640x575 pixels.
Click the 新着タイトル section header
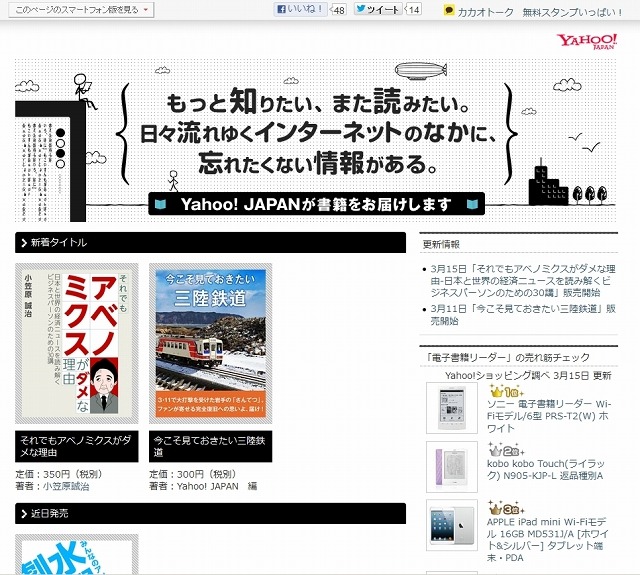pyautogui.click(x=210, y=242)
